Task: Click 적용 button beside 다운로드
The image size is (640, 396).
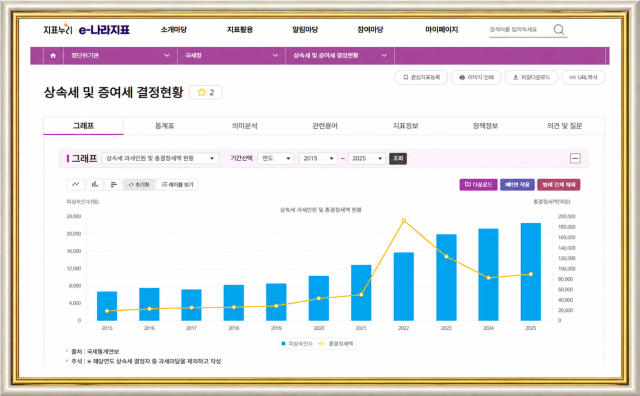Action: [517, 185]
